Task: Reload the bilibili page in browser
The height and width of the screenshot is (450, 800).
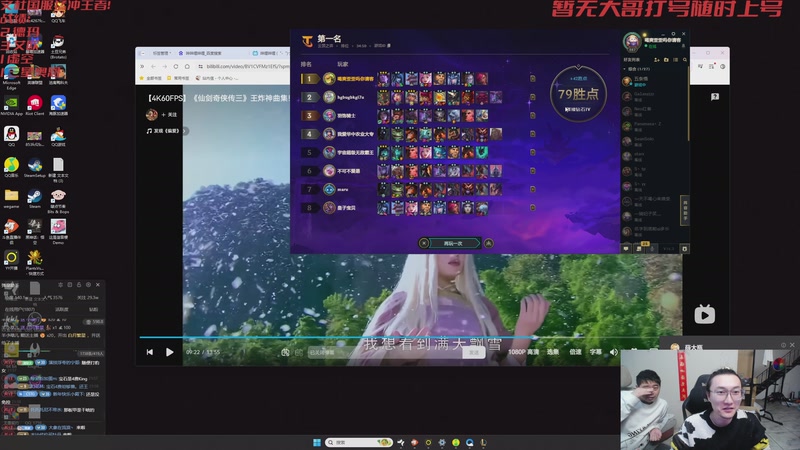Action: pos(176,66)
